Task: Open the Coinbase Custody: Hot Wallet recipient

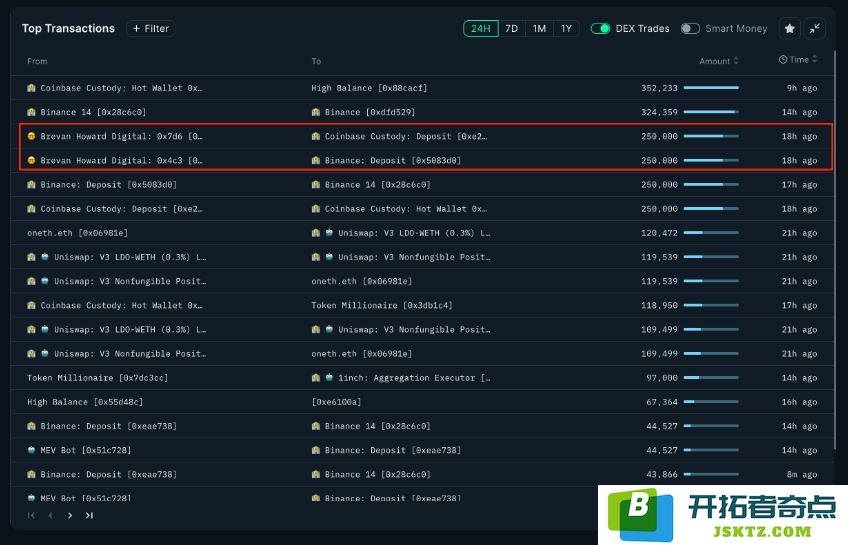Action: point(406,209)
